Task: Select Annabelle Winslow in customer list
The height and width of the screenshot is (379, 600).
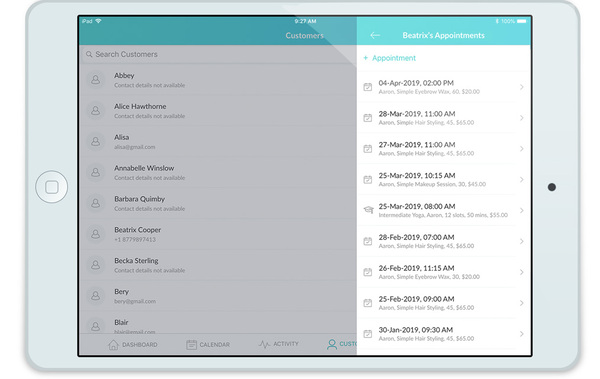Action: coord(218,172)
